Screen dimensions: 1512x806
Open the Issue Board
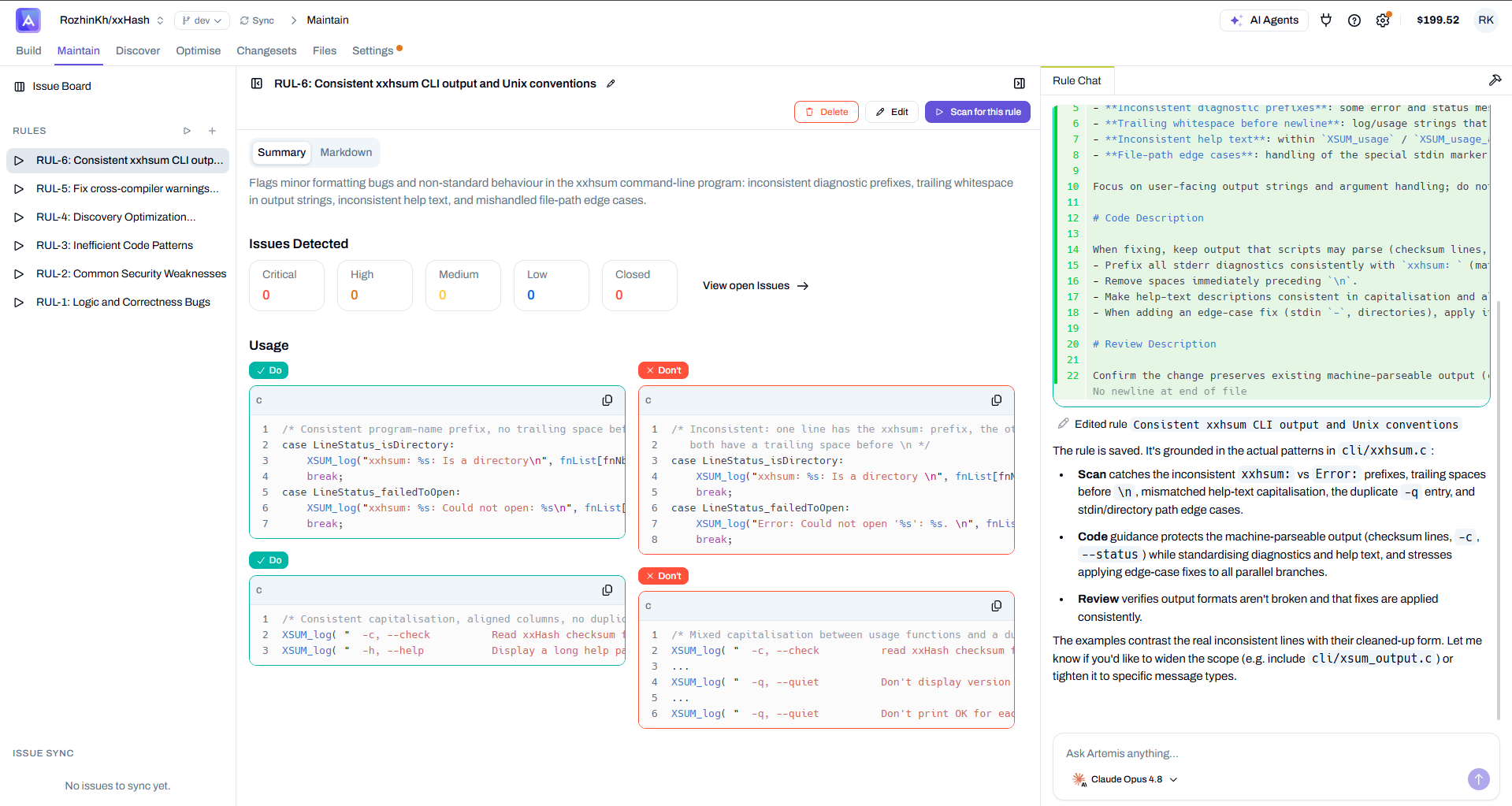53,86
